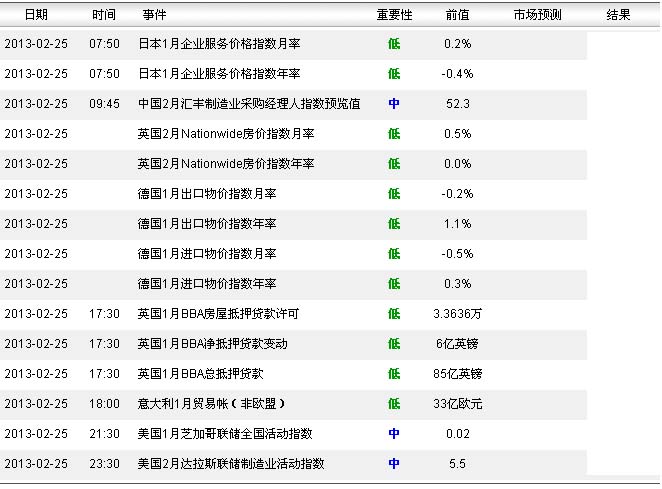Select event 中国2月汇丰制造业采购经理人指数预览值
This screenshot has height=489, width=662.
(249, 104)
